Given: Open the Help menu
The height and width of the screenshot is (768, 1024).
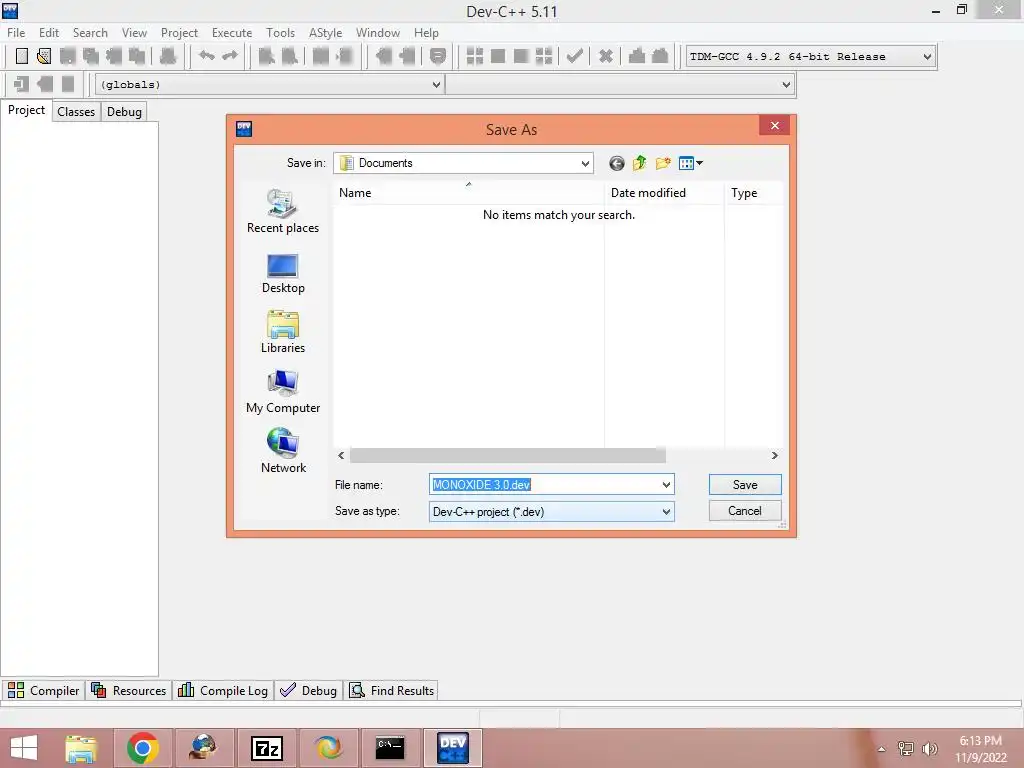Looking at the screenshot, I should tap(426, 33).
